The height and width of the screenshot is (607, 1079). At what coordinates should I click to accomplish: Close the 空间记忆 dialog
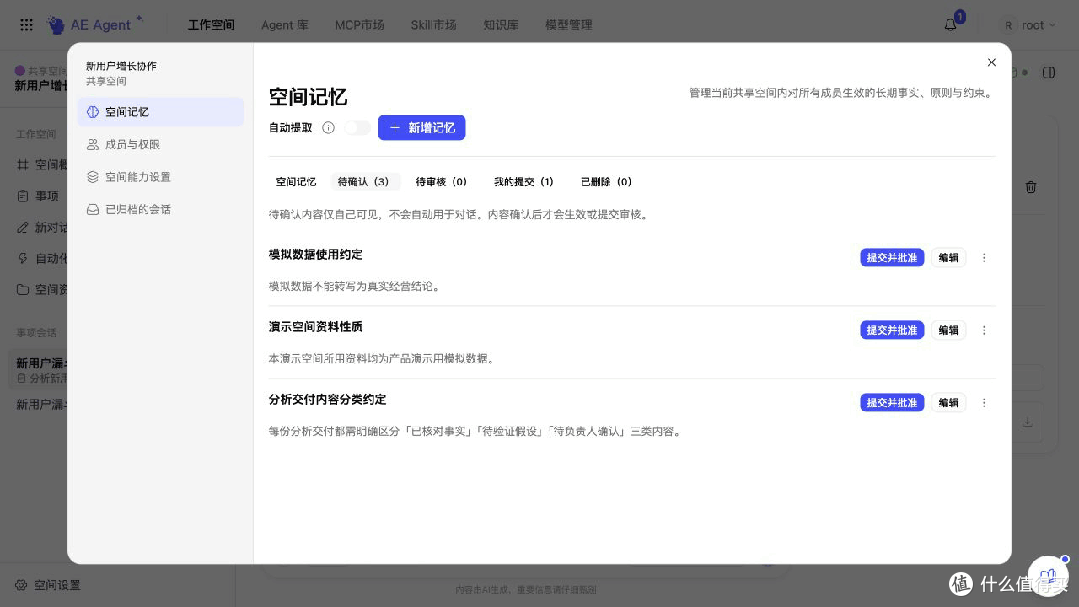coord(992,63)
